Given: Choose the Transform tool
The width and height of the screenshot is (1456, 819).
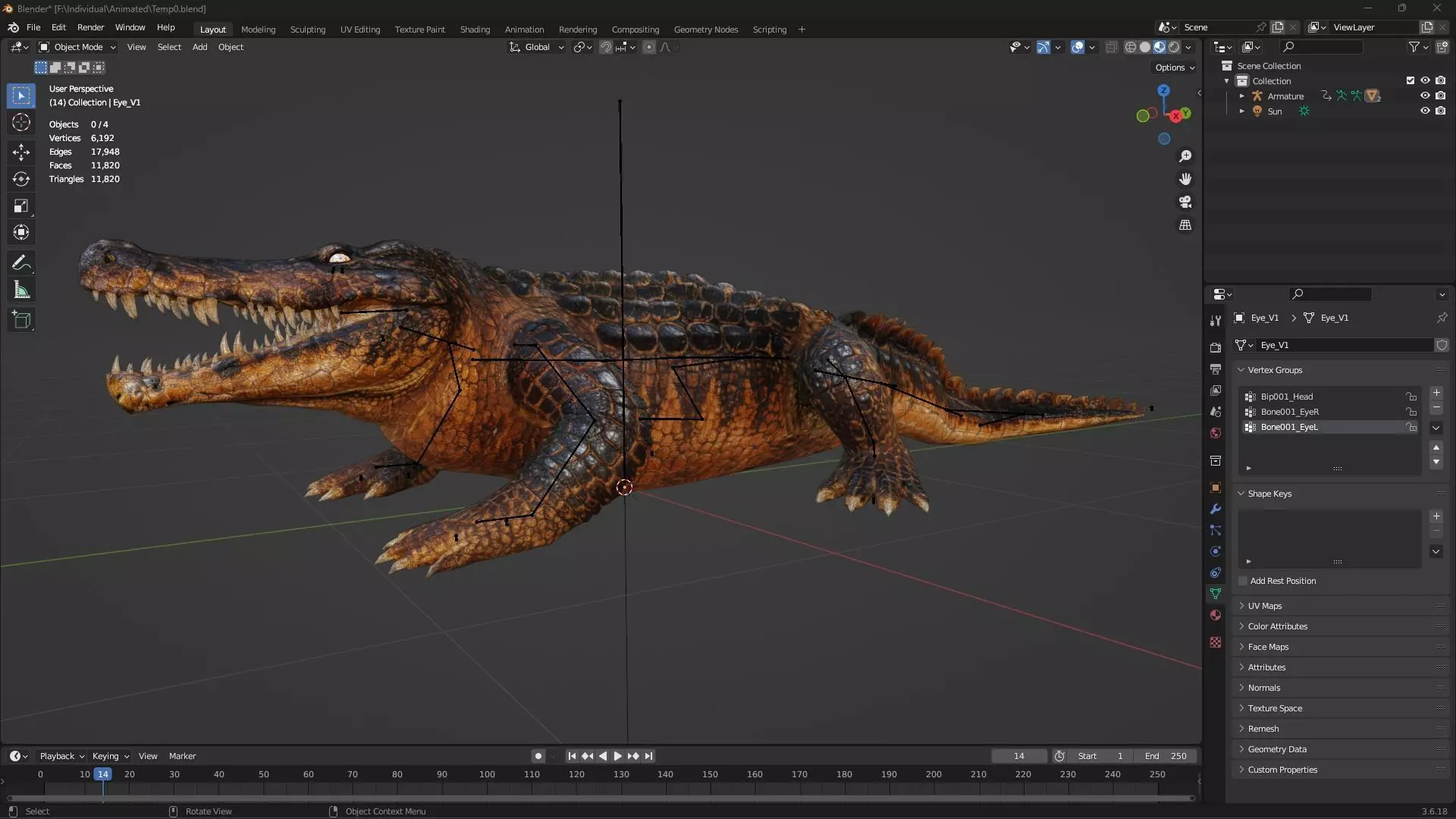Looking at the screenshot, I should click(x=21, y=232).
